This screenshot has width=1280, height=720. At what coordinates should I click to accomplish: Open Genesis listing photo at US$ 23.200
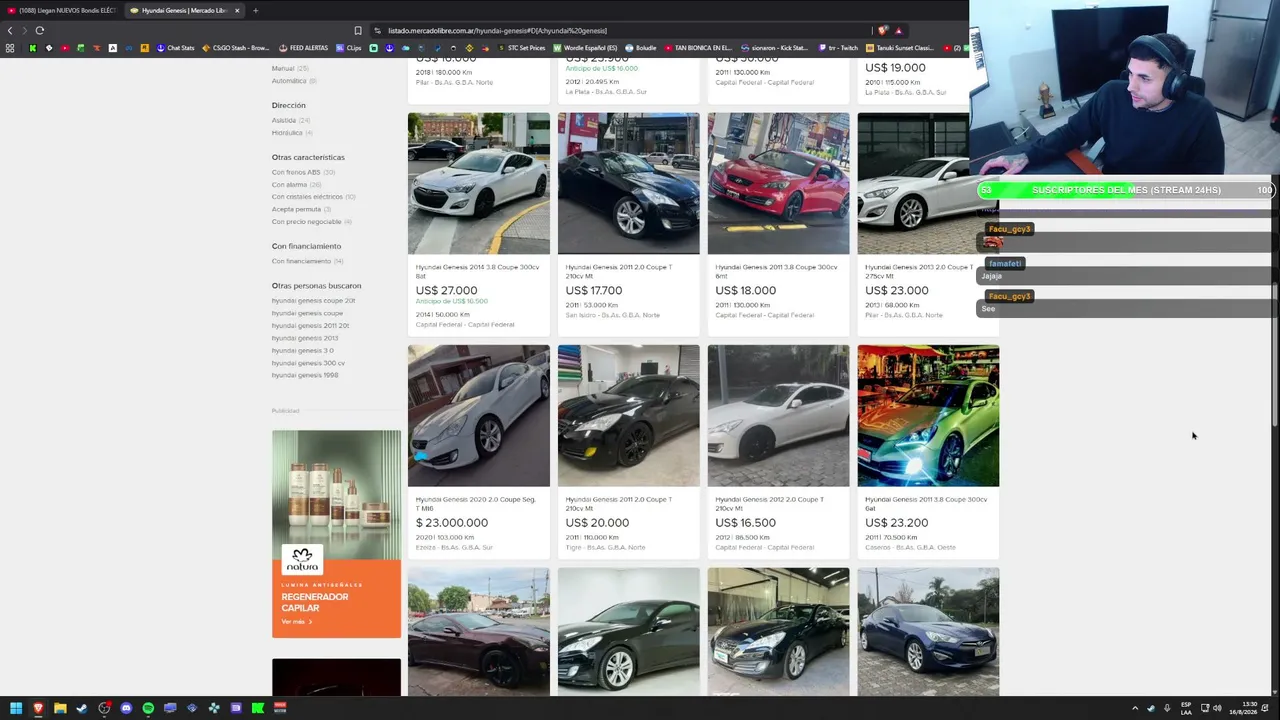[928, 416]
